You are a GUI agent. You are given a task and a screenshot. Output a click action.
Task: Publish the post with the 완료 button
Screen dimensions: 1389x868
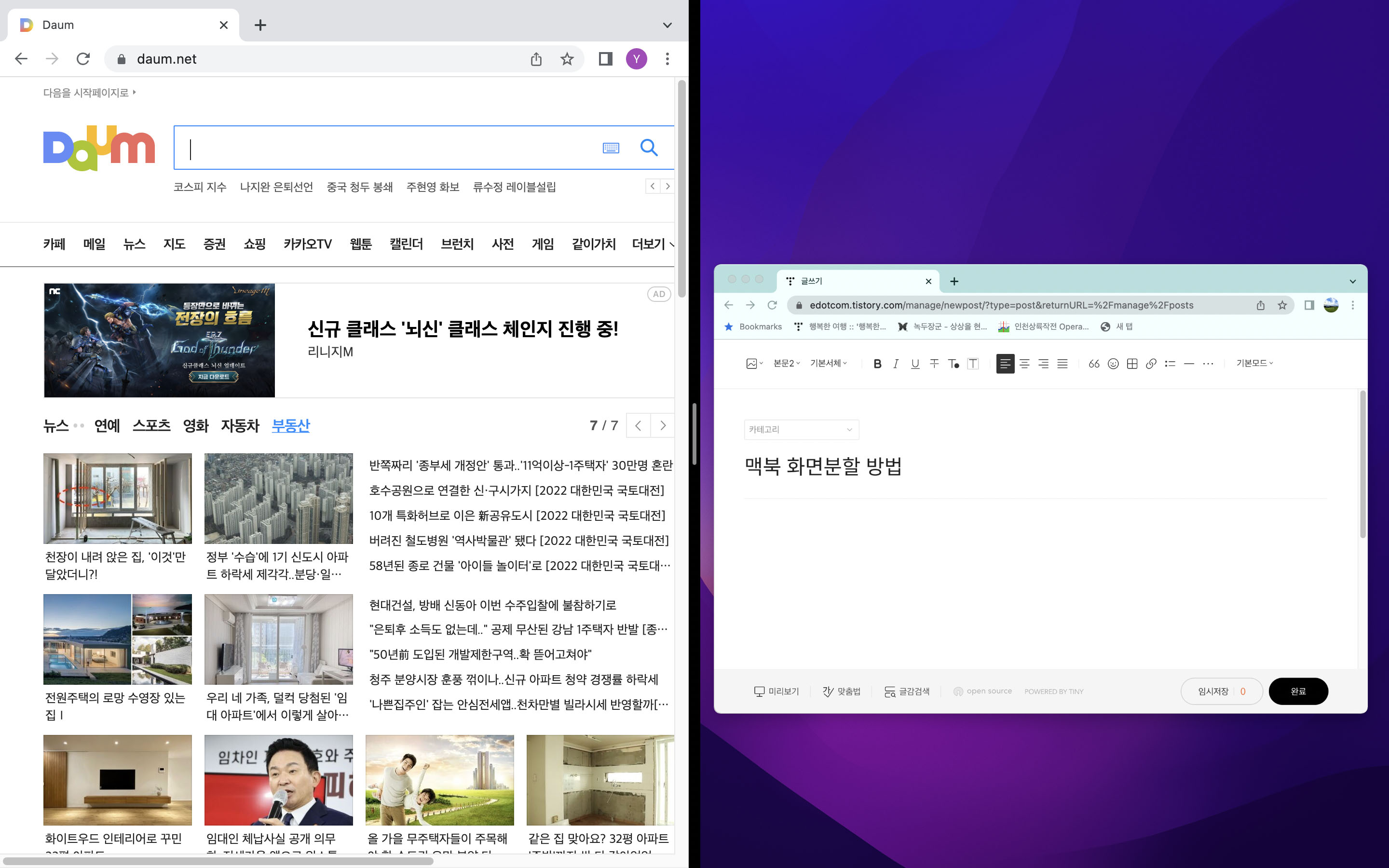(x=1298, y=691)
